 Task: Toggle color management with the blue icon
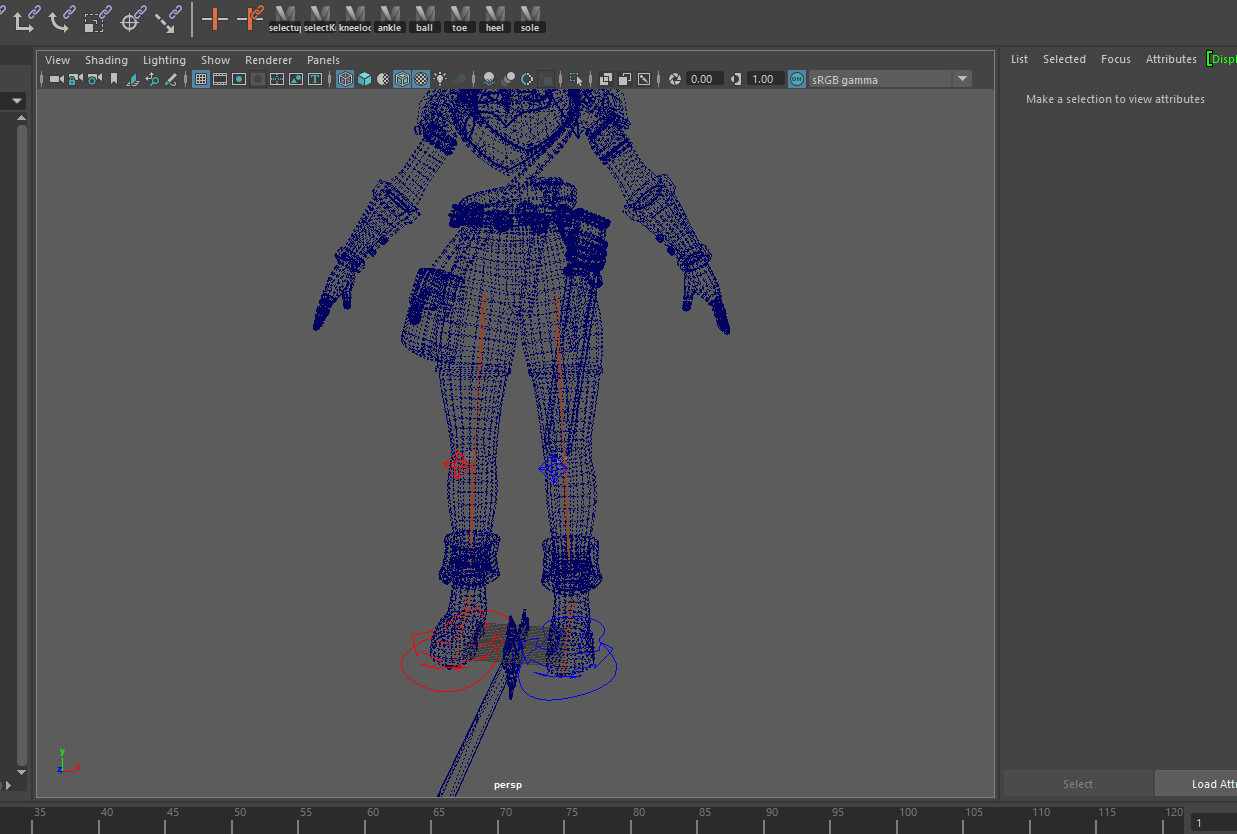click(796, 78)
